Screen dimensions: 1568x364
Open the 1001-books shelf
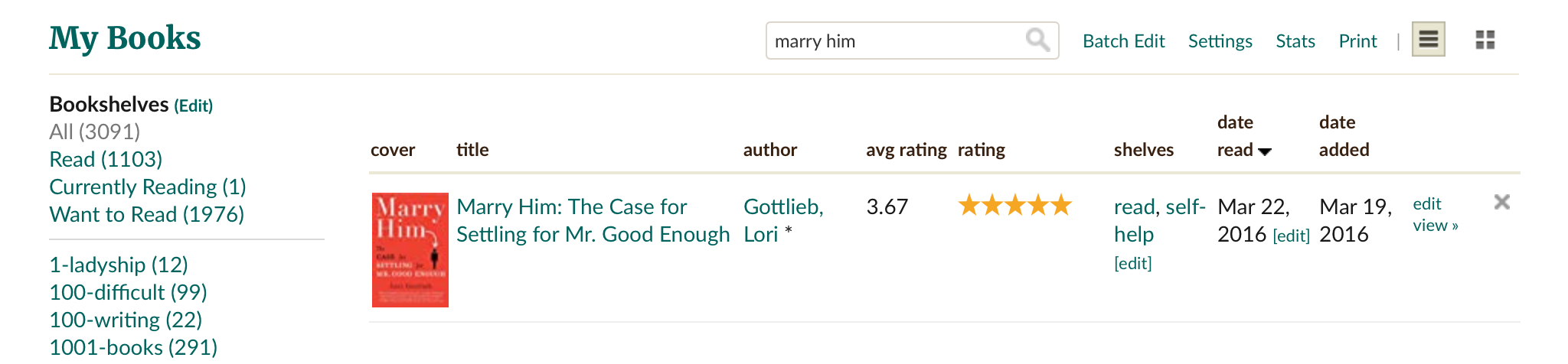133,347
